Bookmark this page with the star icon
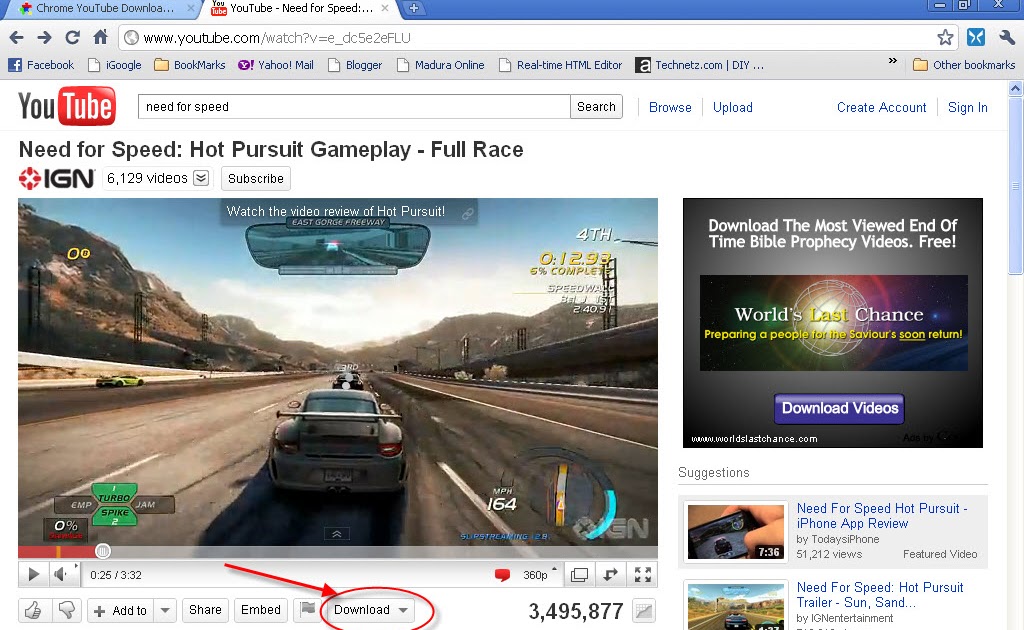 pos(945,38)
